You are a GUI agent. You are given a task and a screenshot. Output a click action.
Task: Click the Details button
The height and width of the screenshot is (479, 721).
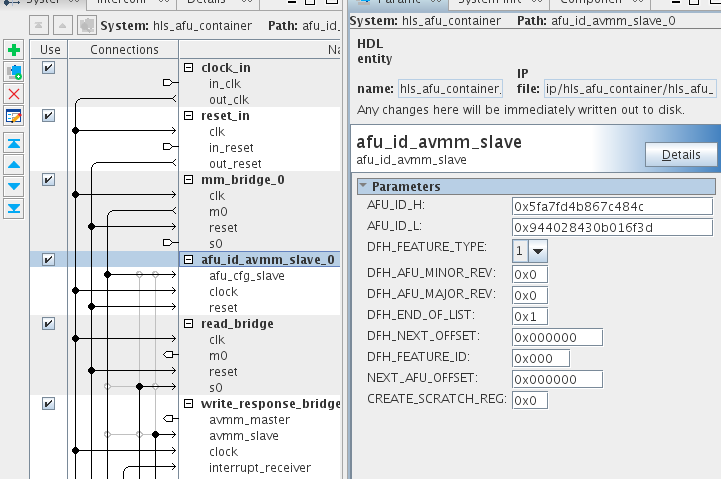click(681, 155)
